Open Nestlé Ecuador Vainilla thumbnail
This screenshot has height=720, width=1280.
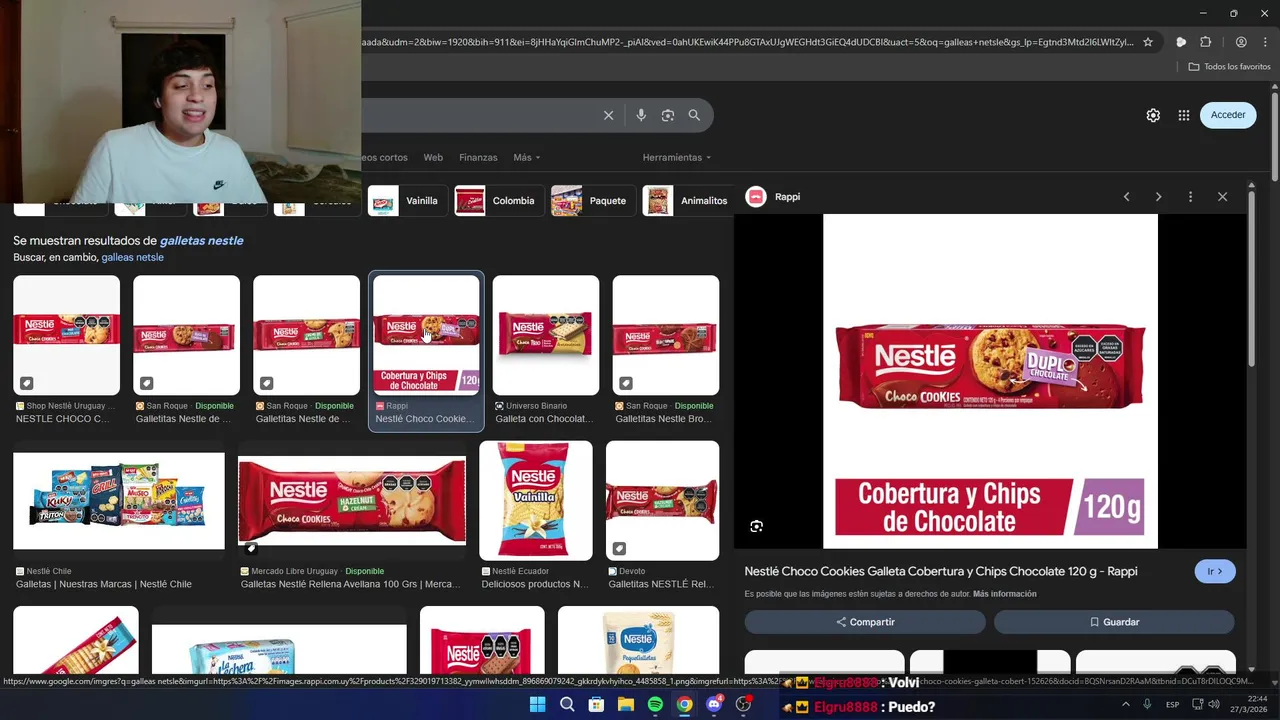536,500
